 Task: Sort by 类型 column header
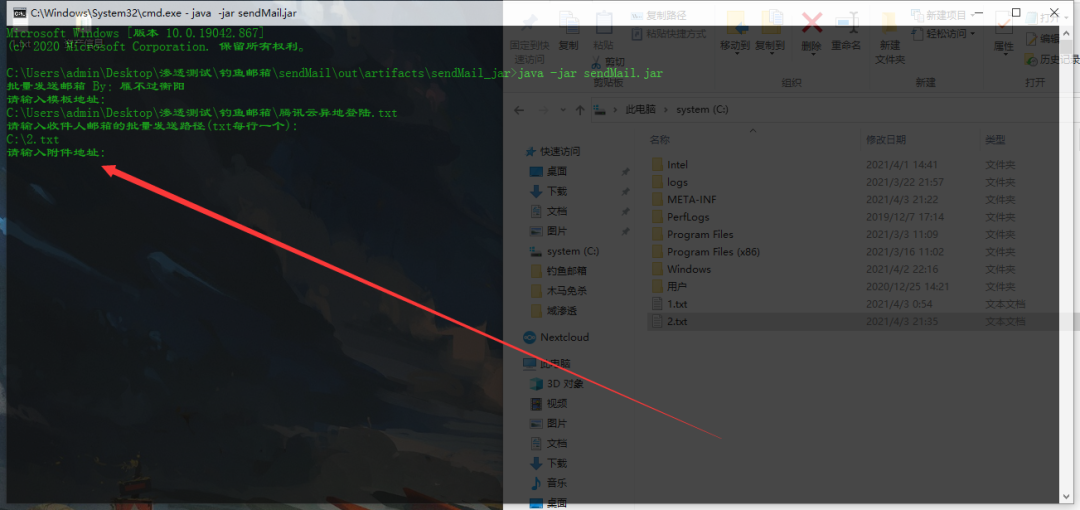click(x=995, y=140)
